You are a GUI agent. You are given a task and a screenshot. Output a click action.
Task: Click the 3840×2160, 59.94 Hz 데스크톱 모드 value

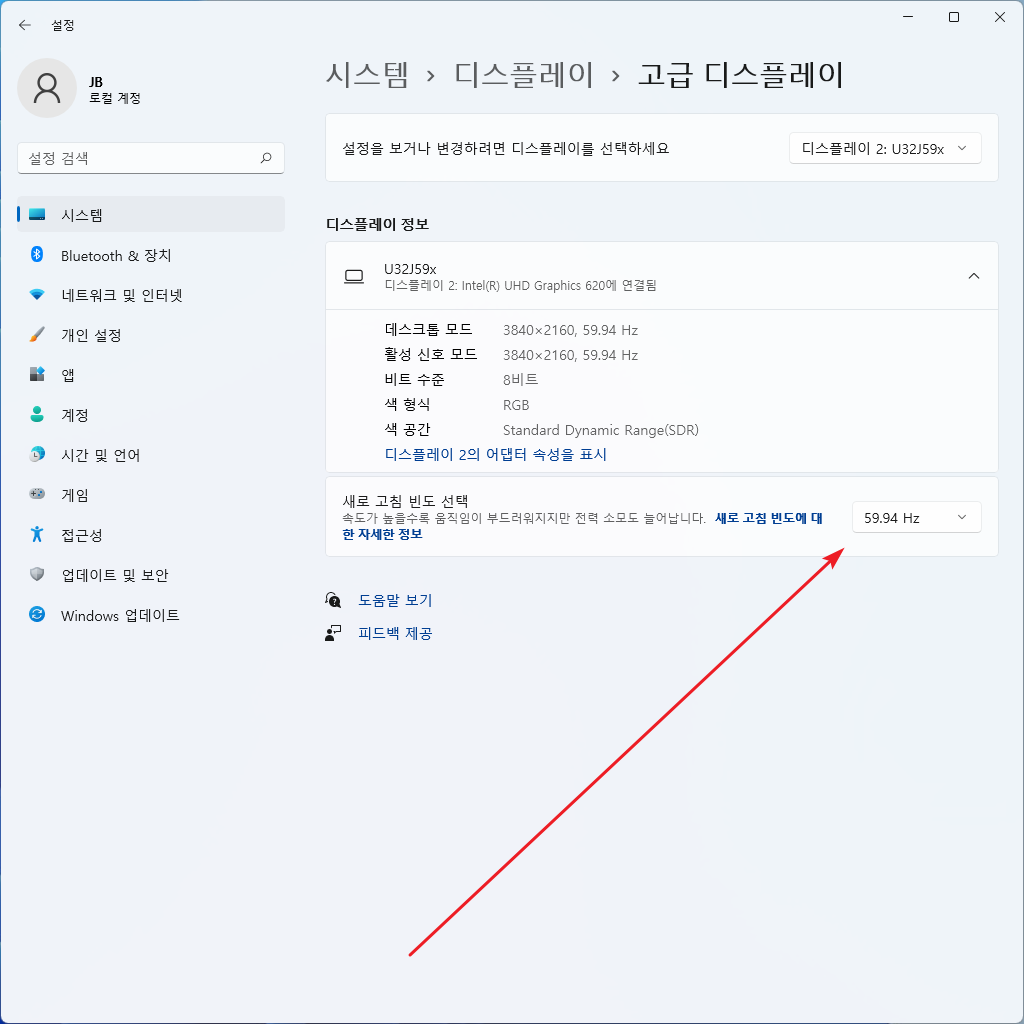pyautogui.click(x=570, y=330)
